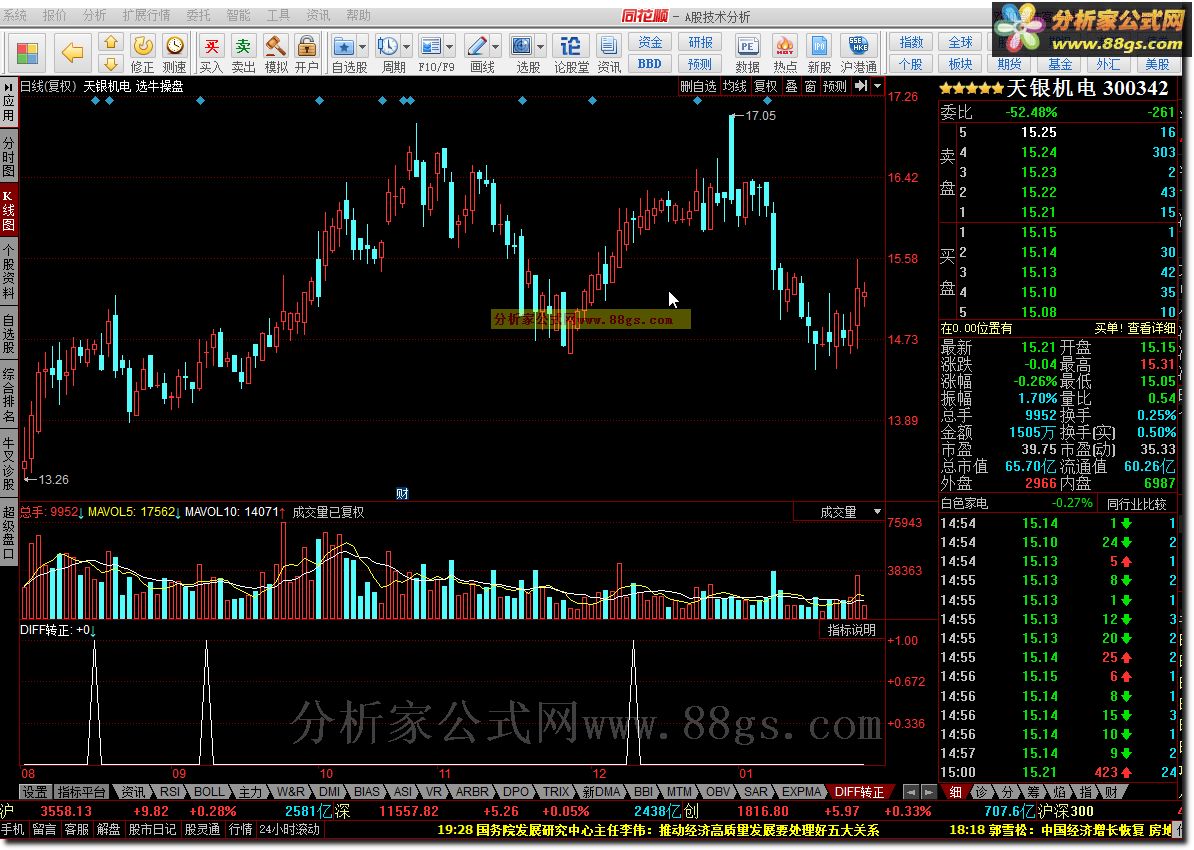Viewport: 1194px width, 850px height.
Task: Expand the 画线 dropdown arrow
Action: click(x=496, y=47)
